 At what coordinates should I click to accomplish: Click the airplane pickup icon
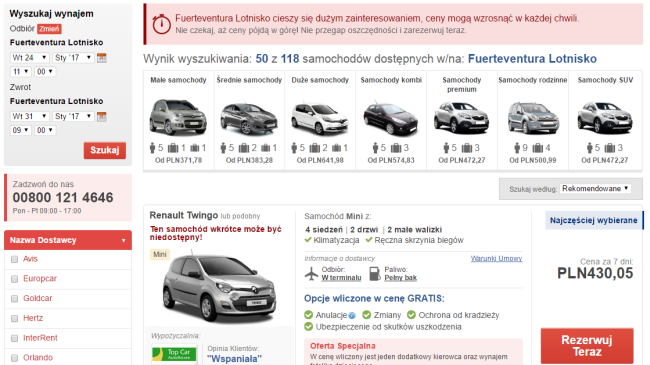pyautogui.click(x=311, y=274)
